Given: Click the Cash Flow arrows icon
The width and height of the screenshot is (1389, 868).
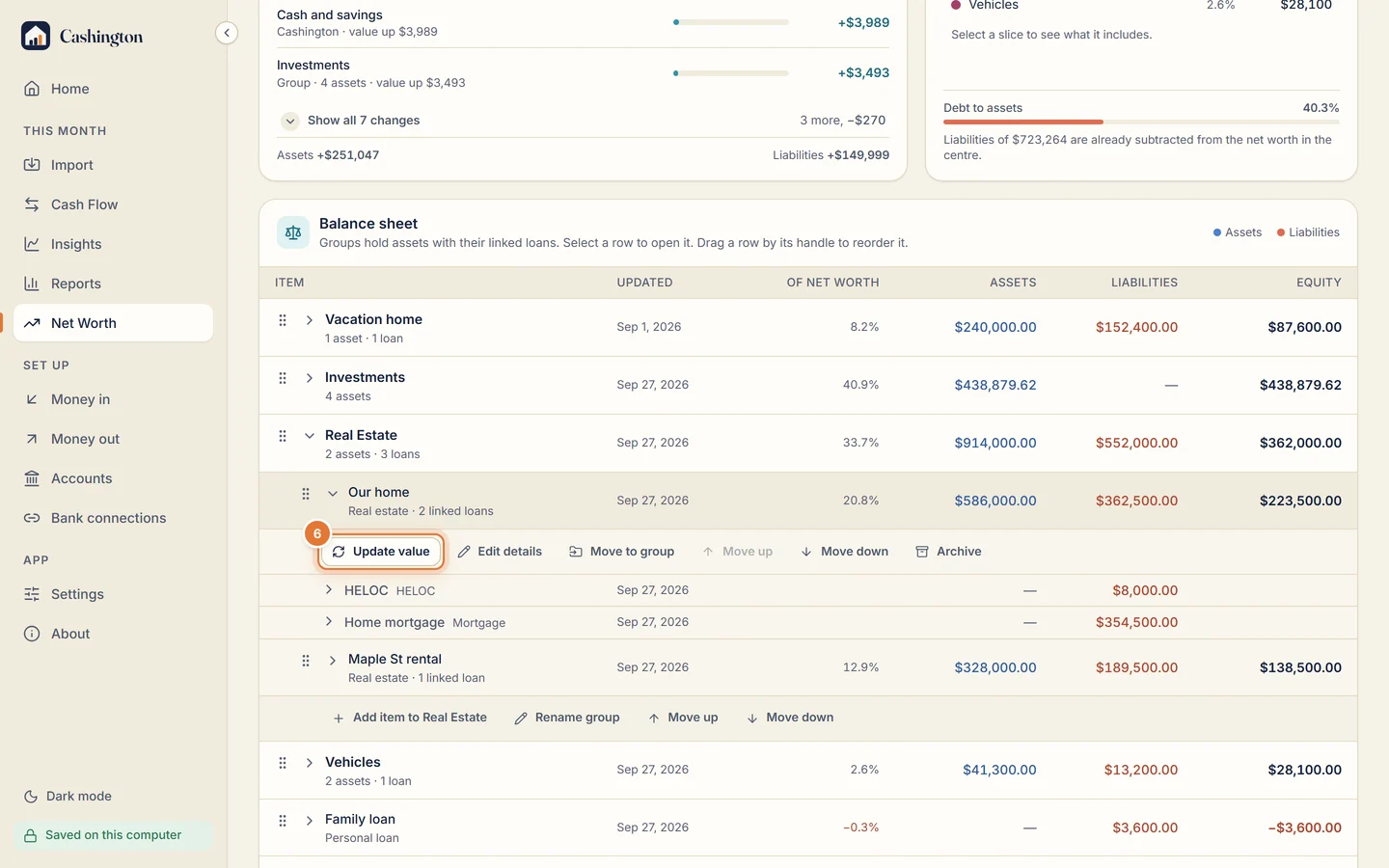Looking at the screenshot, I should coord(32,204).
